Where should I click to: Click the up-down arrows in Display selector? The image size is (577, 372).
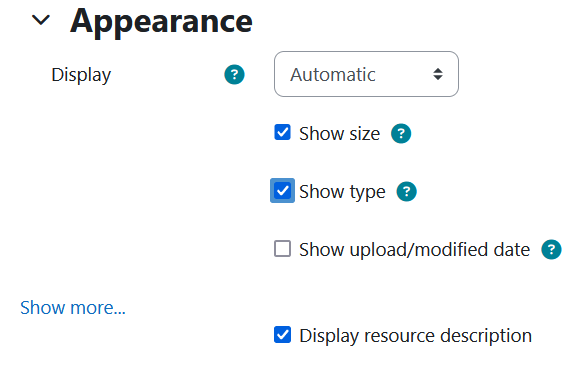click(x=438, y=74)
